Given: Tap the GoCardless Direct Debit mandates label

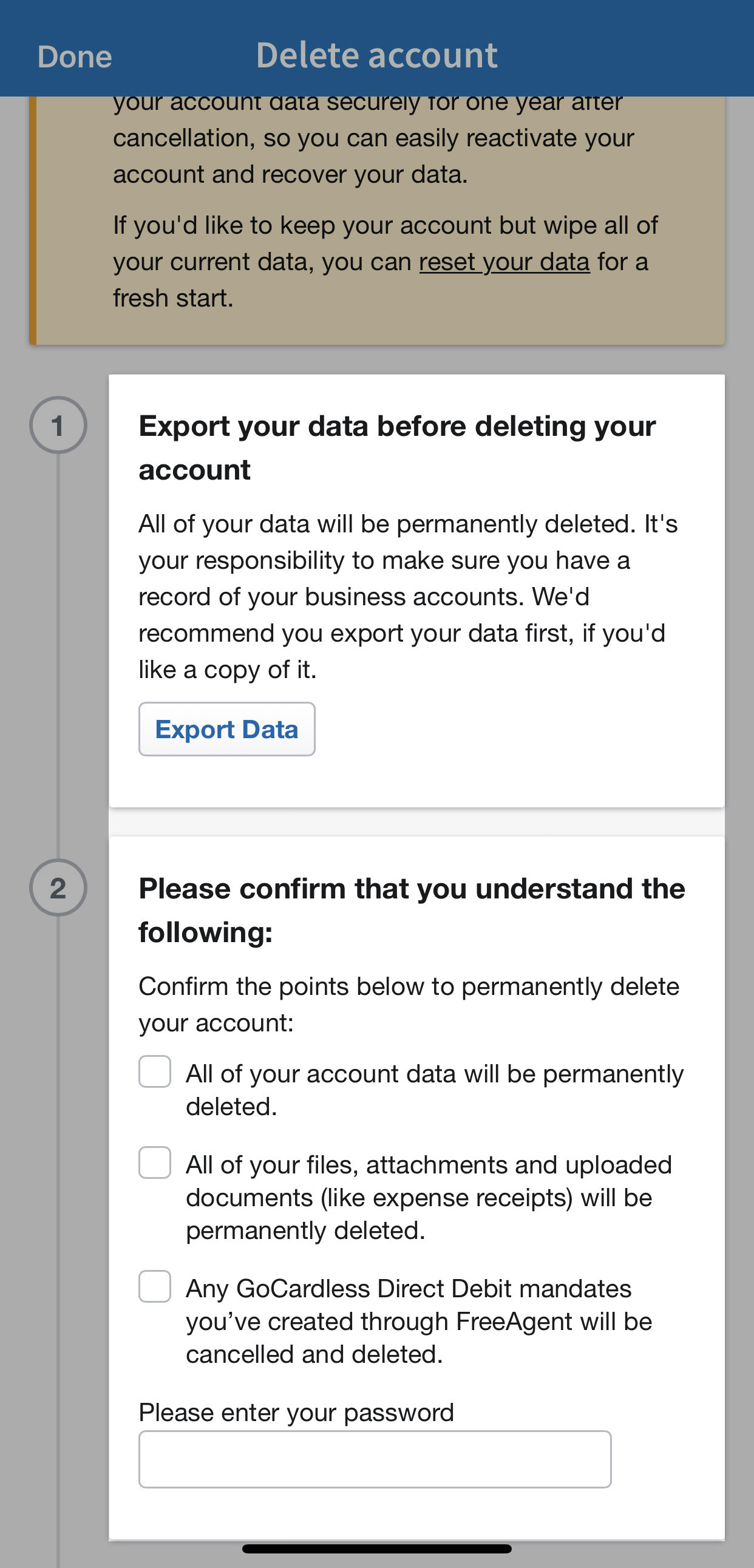Looking at the screenshot, I should coord(419,1321).
